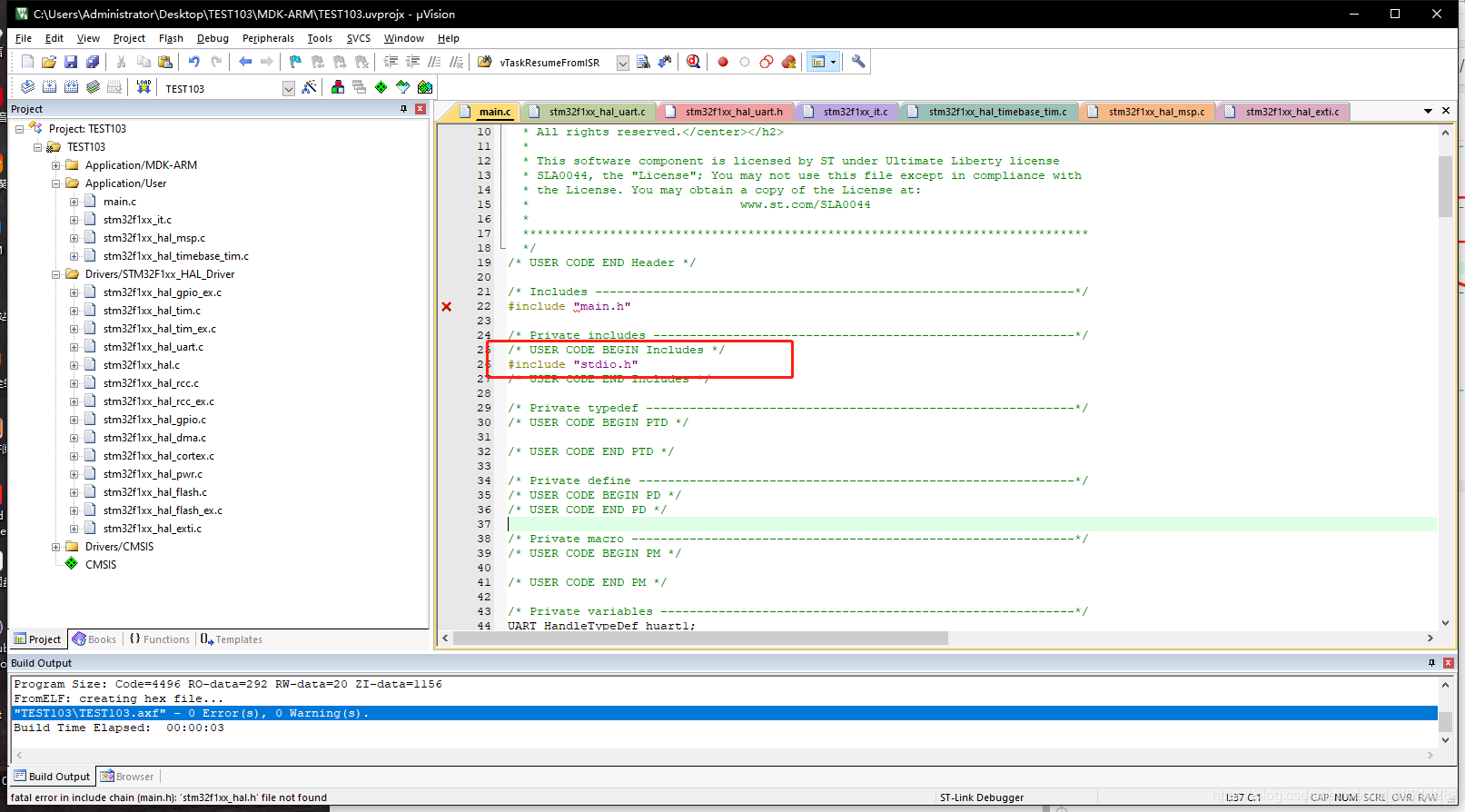
Task: Click the Build Output vertical scrollbar thumb
Action: [x=1445, y=721]
